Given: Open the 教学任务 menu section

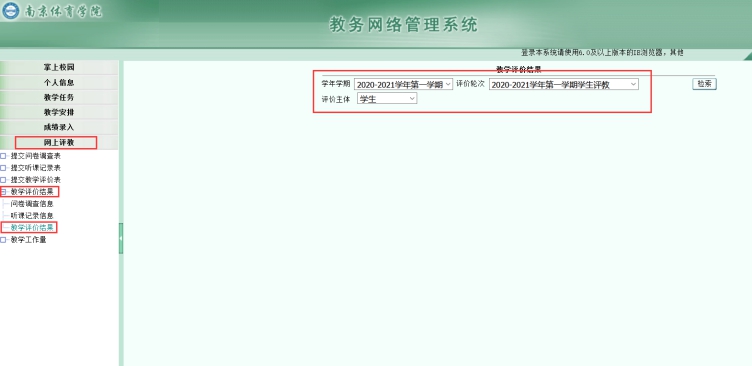Looking at the screenshot, I should (x=59, y=97).
